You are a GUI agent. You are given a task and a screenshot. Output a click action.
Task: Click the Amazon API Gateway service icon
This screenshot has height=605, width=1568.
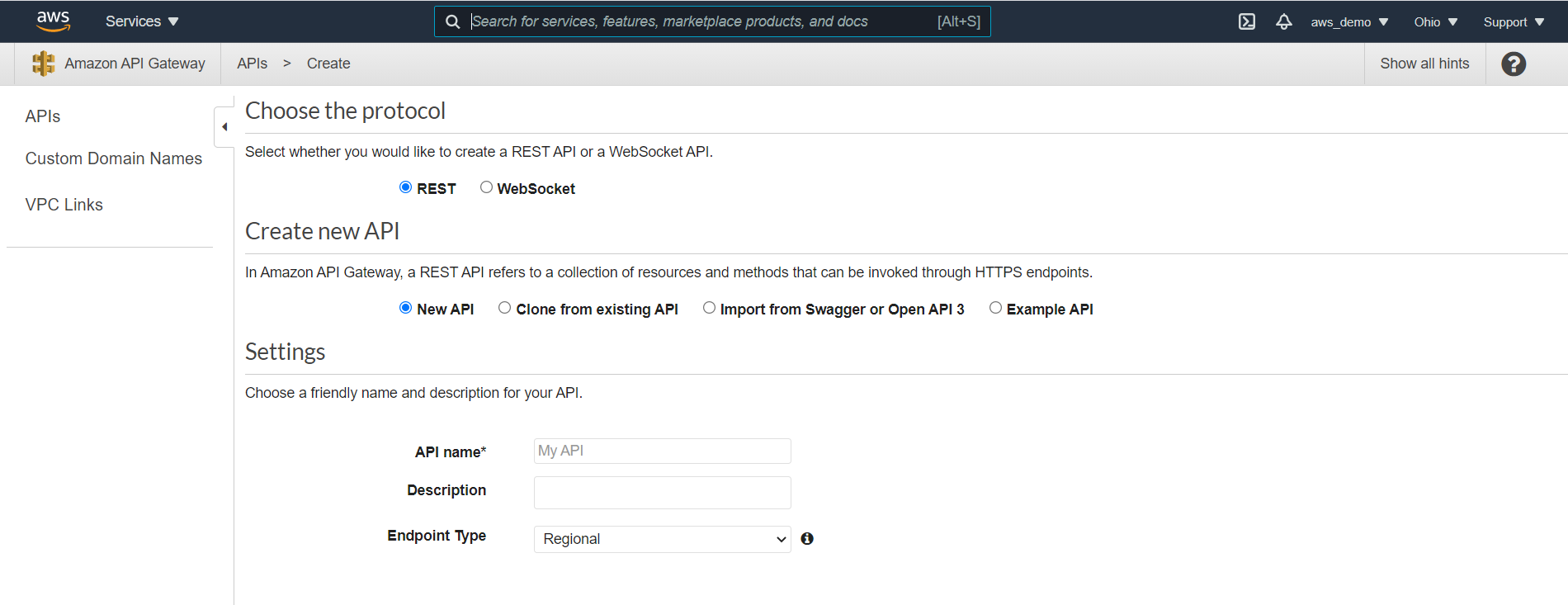click(44, 64)
